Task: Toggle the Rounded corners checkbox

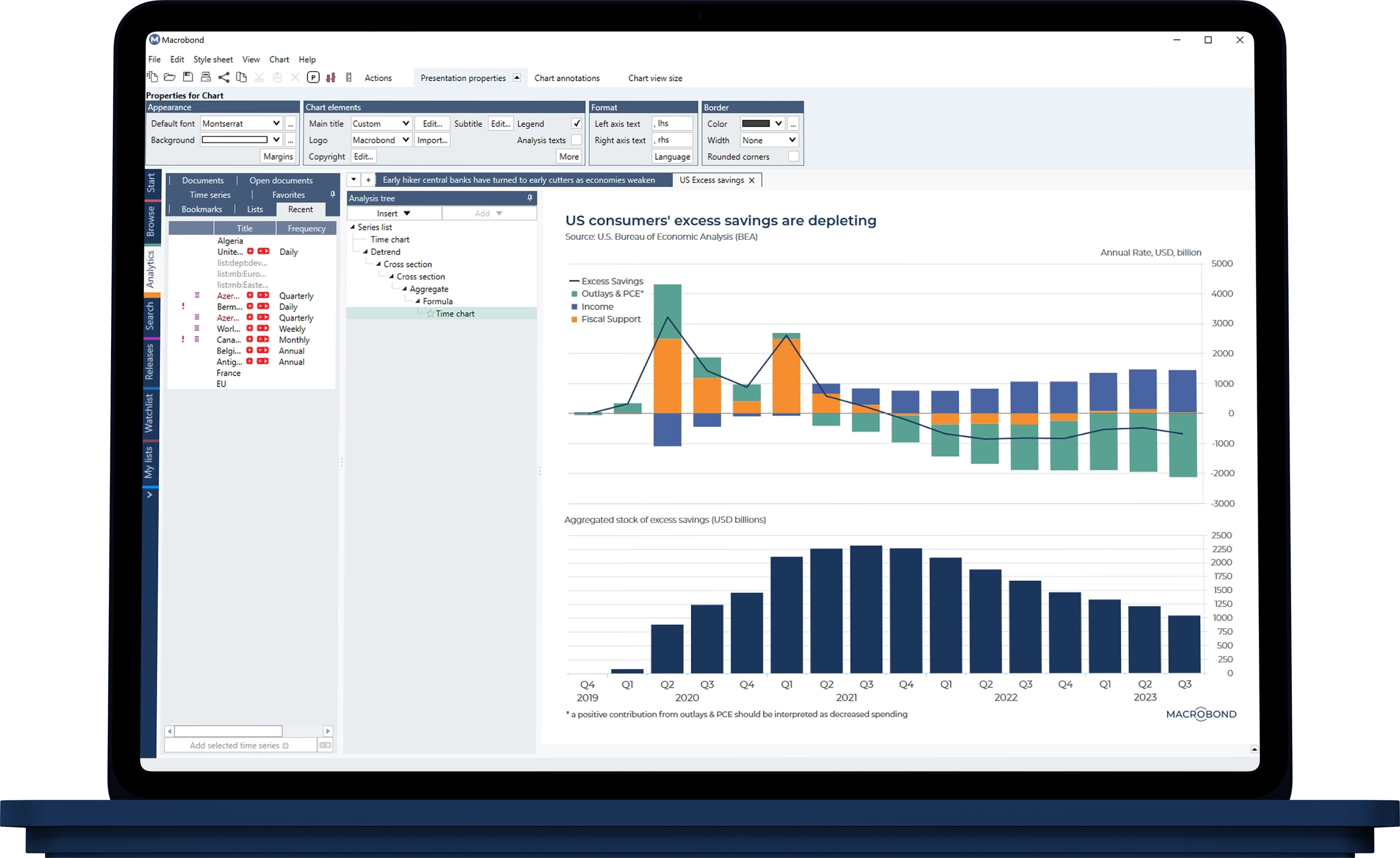Action: pos(794,156)
